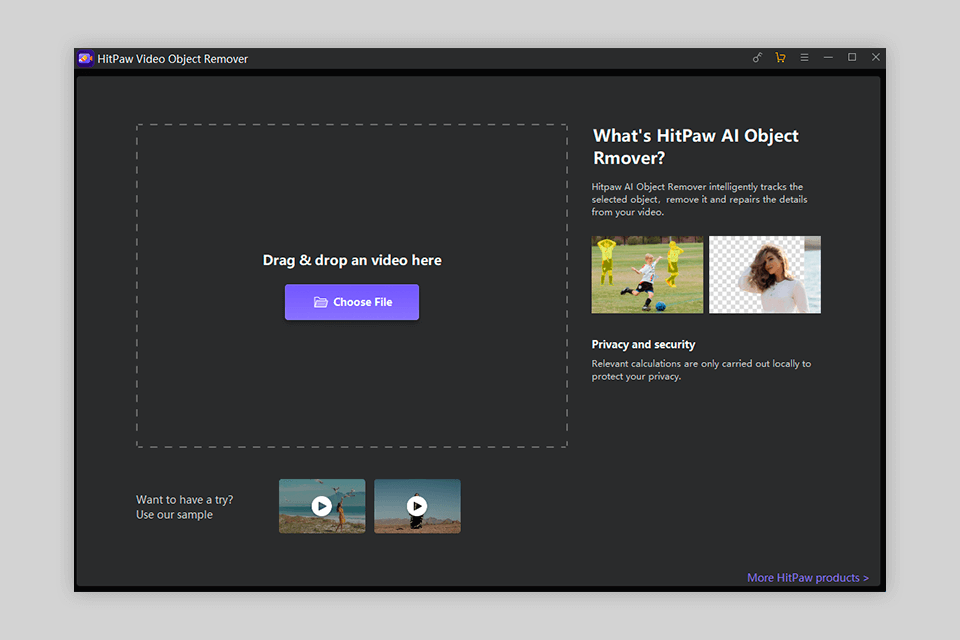Open the key registration icon
The width and height of the screenshot is (960, 640).
point(757,57)
